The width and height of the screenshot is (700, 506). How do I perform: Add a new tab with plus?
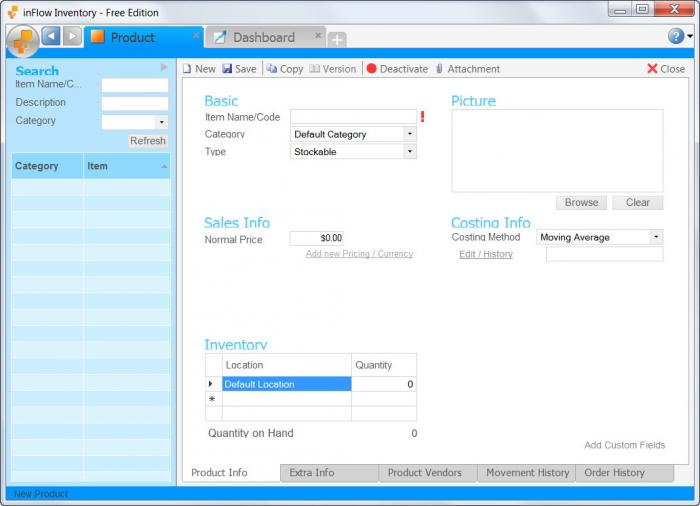coord(337,40)
